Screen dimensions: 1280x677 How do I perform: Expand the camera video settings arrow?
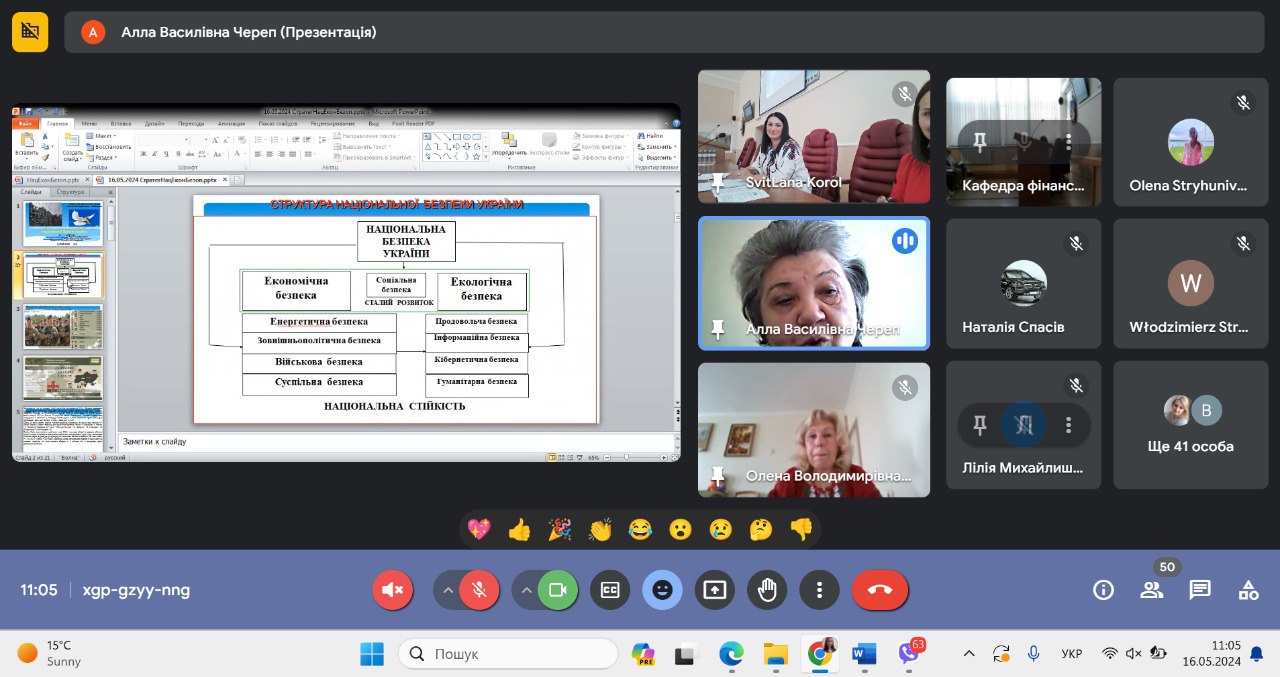click(x=526, y=590)
